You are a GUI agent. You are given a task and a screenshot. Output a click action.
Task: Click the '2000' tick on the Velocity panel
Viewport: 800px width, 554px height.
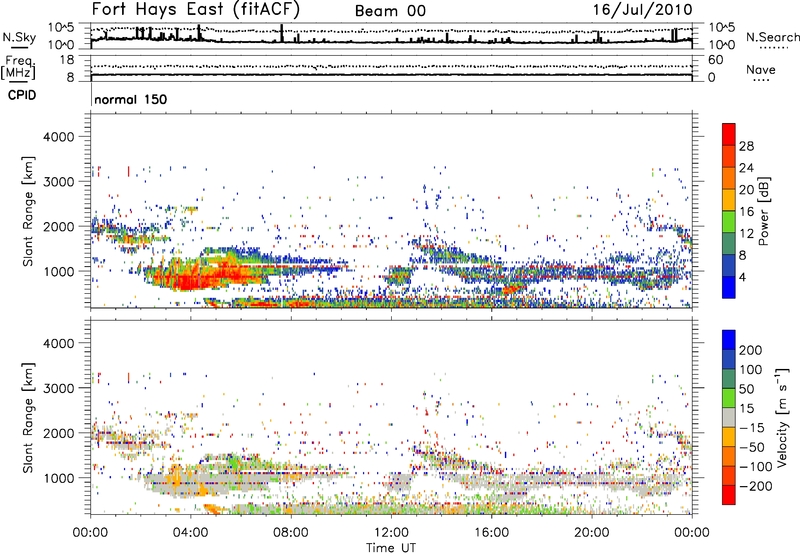point(59,433)
